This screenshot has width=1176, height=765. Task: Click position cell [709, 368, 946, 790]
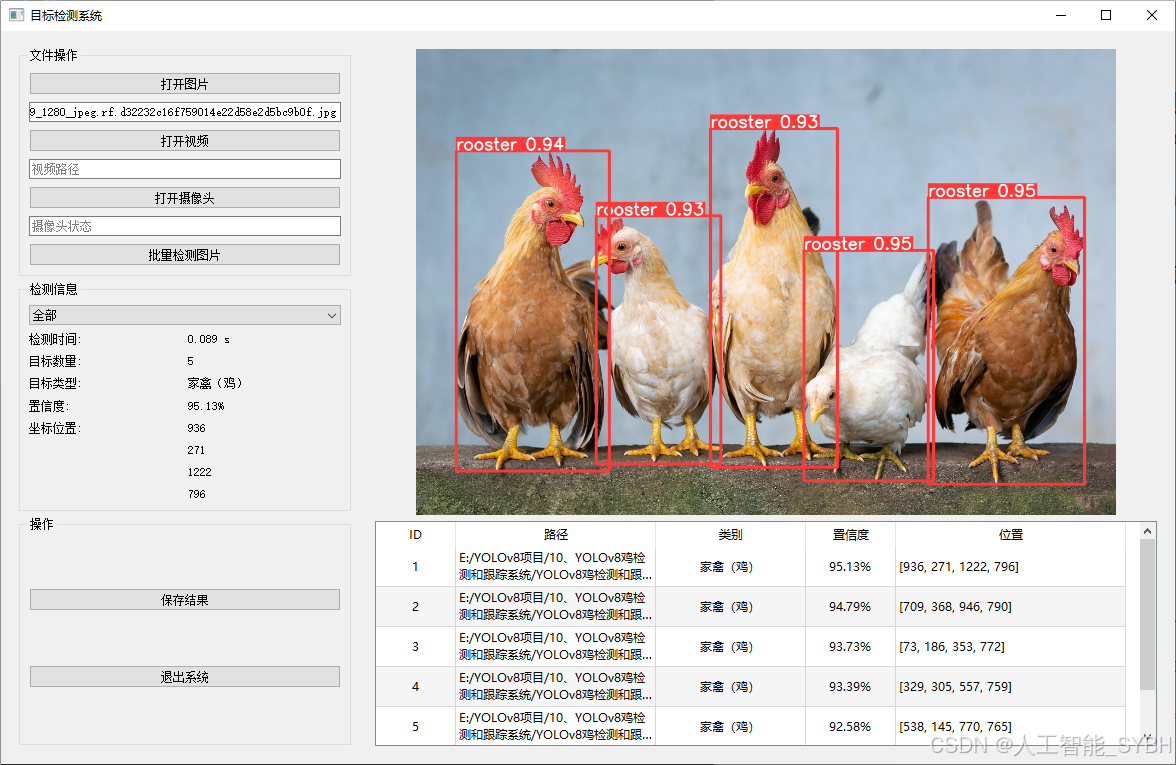click(1010, 606)
